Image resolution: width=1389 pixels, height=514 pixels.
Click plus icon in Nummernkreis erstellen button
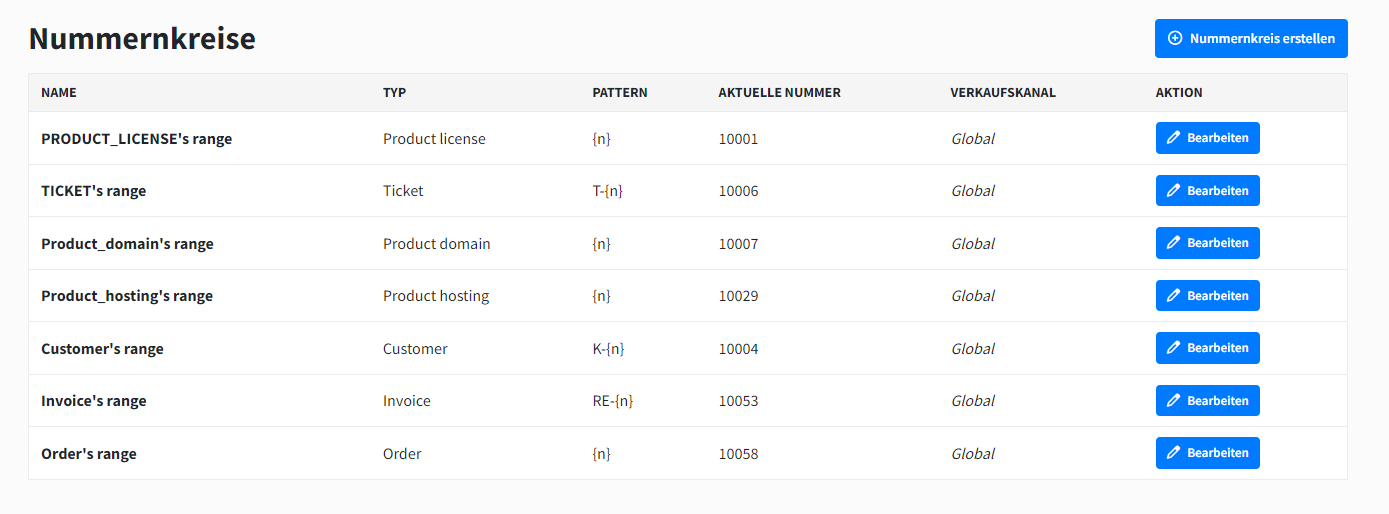pyautogui.click(x=1175, y=39)
